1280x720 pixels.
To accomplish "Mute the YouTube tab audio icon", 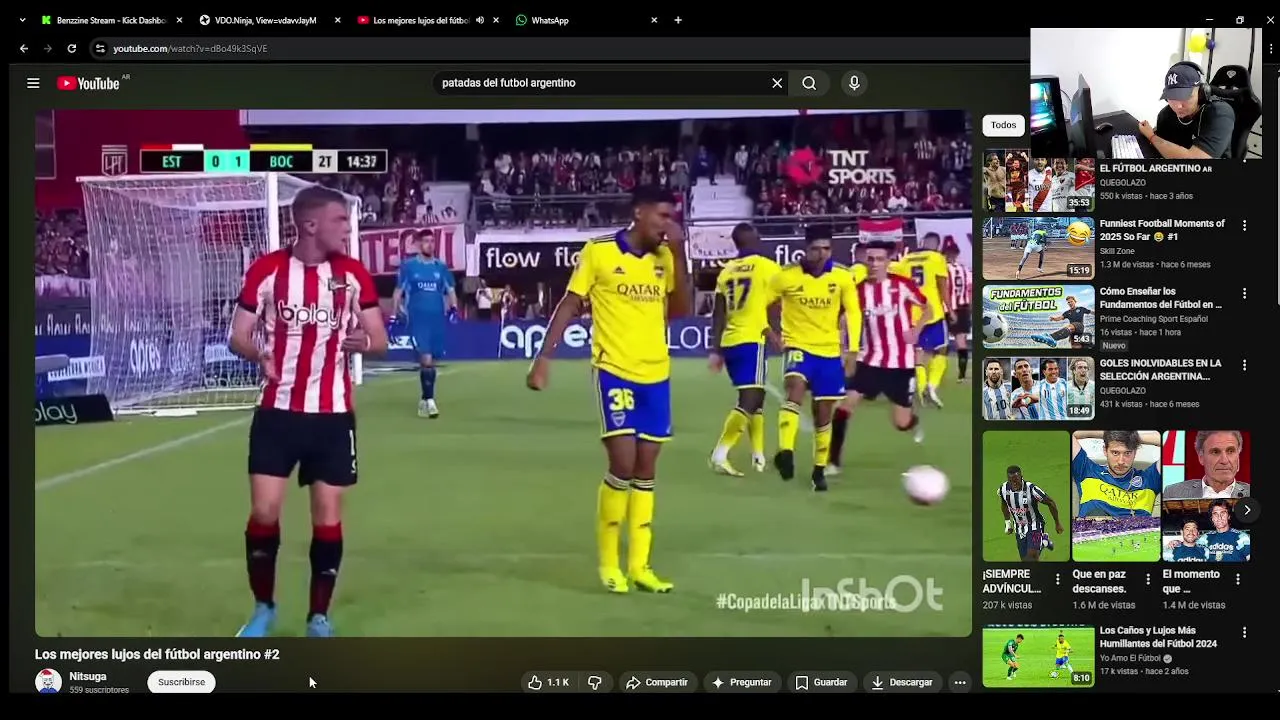I will [480, 20].
